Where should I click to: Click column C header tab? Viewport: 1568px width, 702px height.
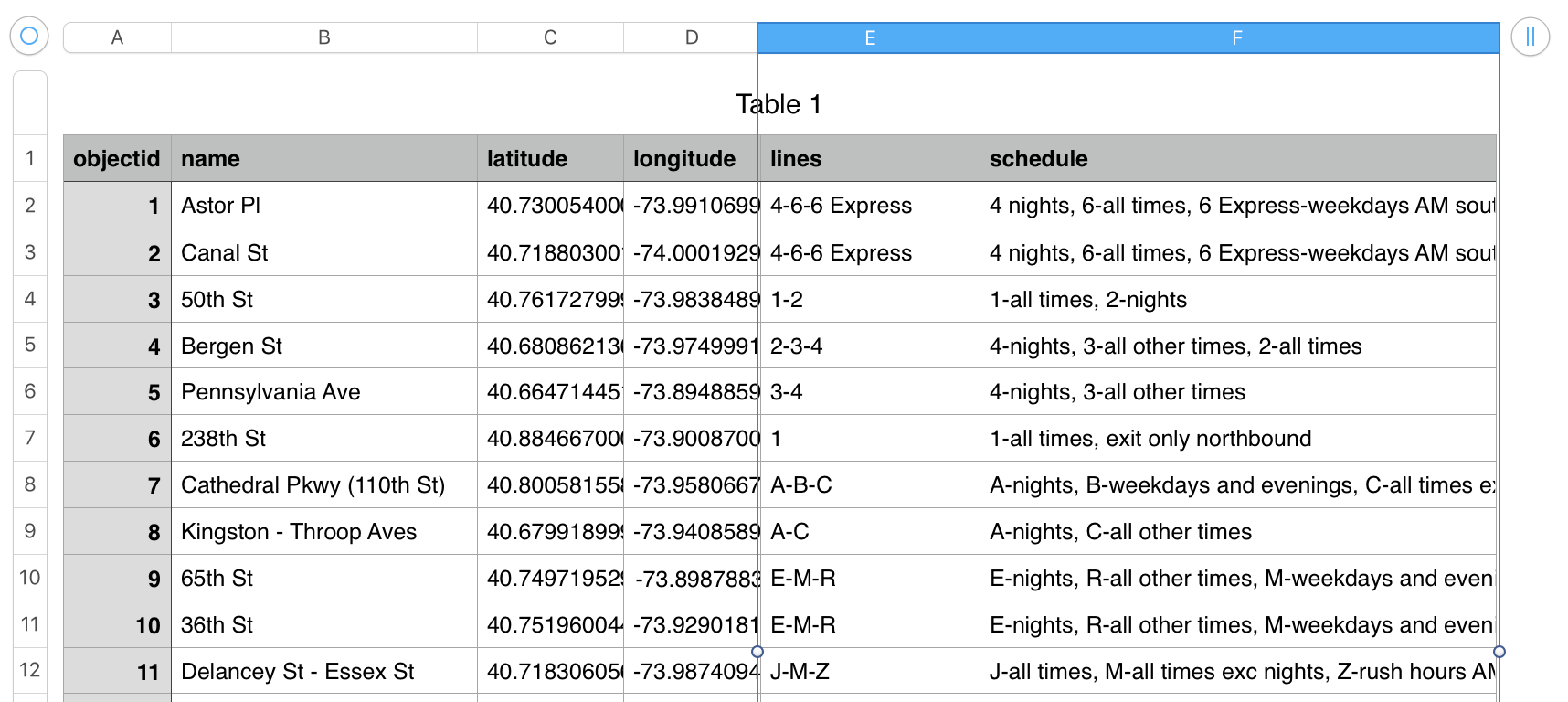point(550,37)
